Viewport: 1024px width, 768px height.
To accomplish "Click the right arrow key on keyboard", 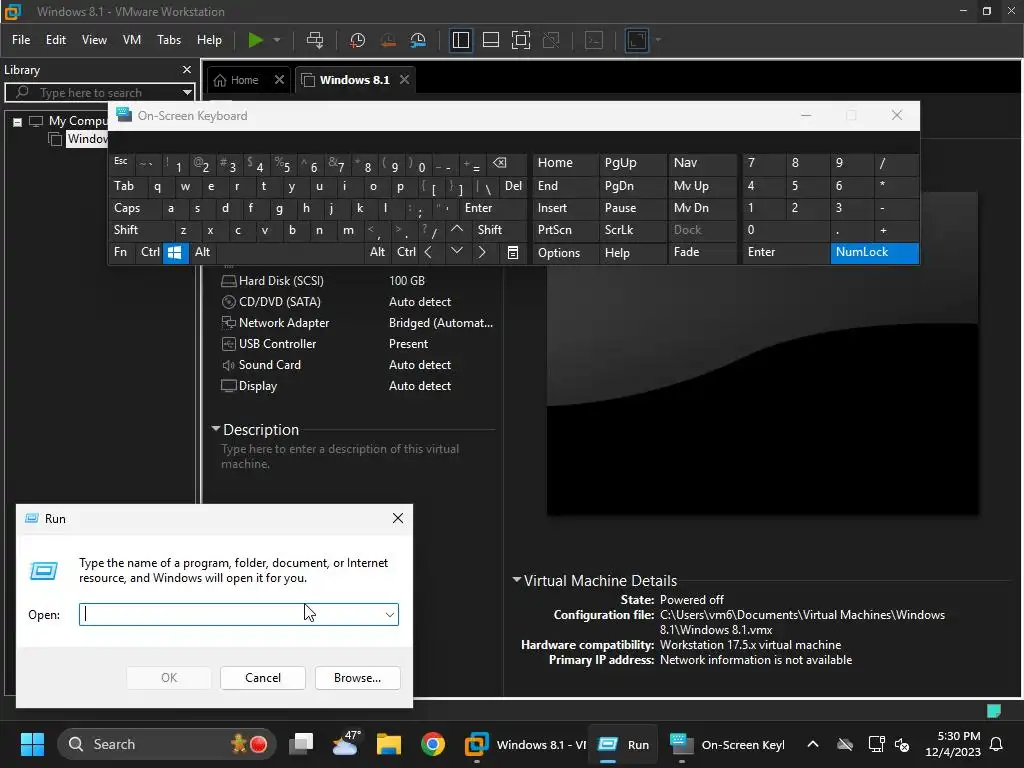I will 482,252.
